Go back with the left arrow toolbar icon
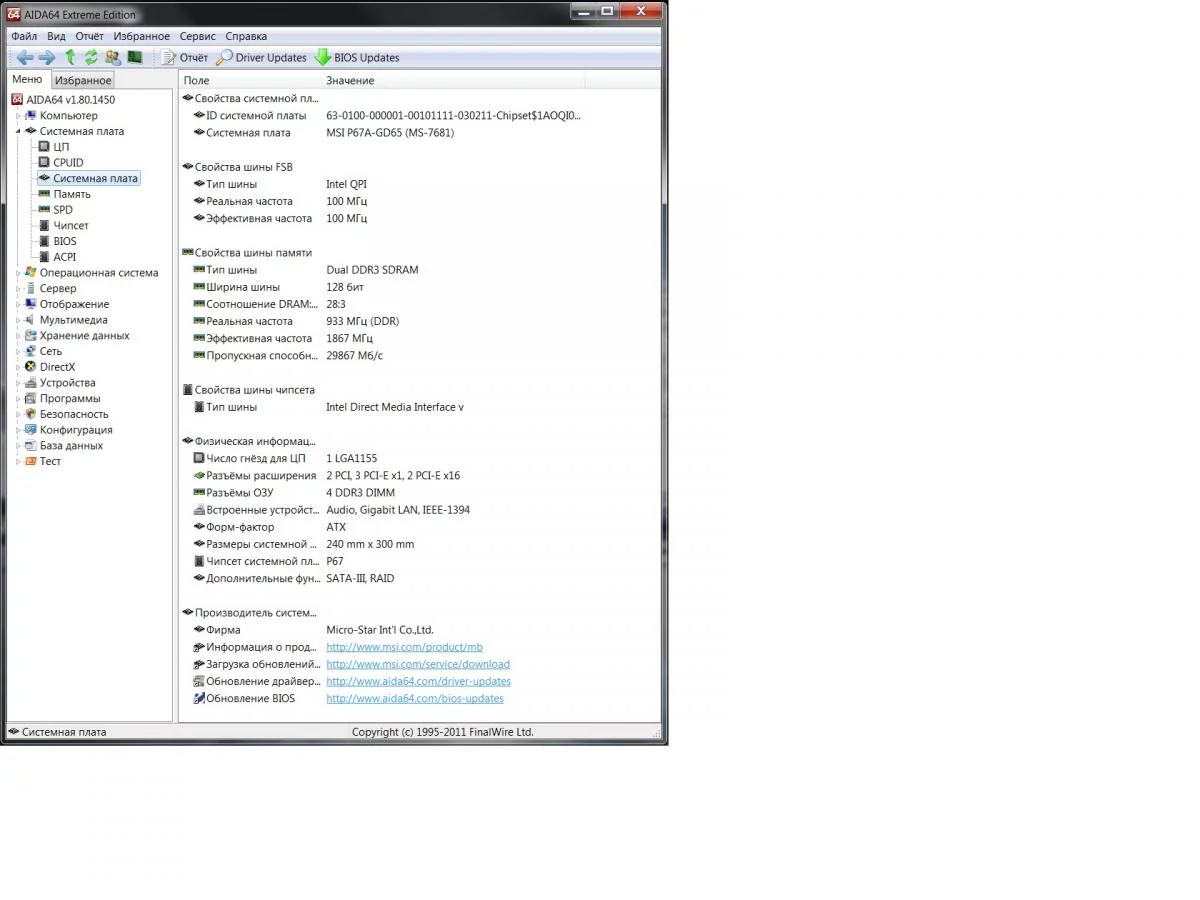 point(25,57)
